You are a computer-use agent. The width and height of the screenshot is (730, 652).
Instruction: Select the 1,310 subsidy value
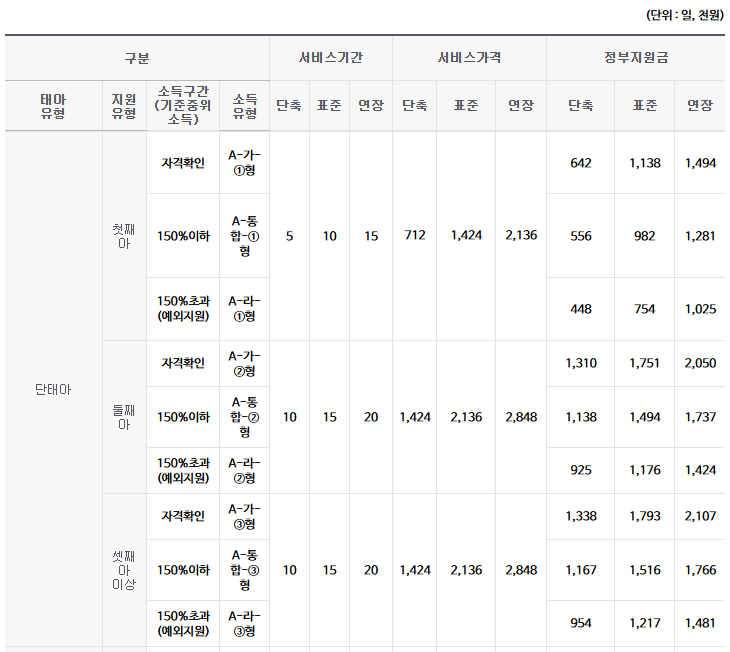581,363
